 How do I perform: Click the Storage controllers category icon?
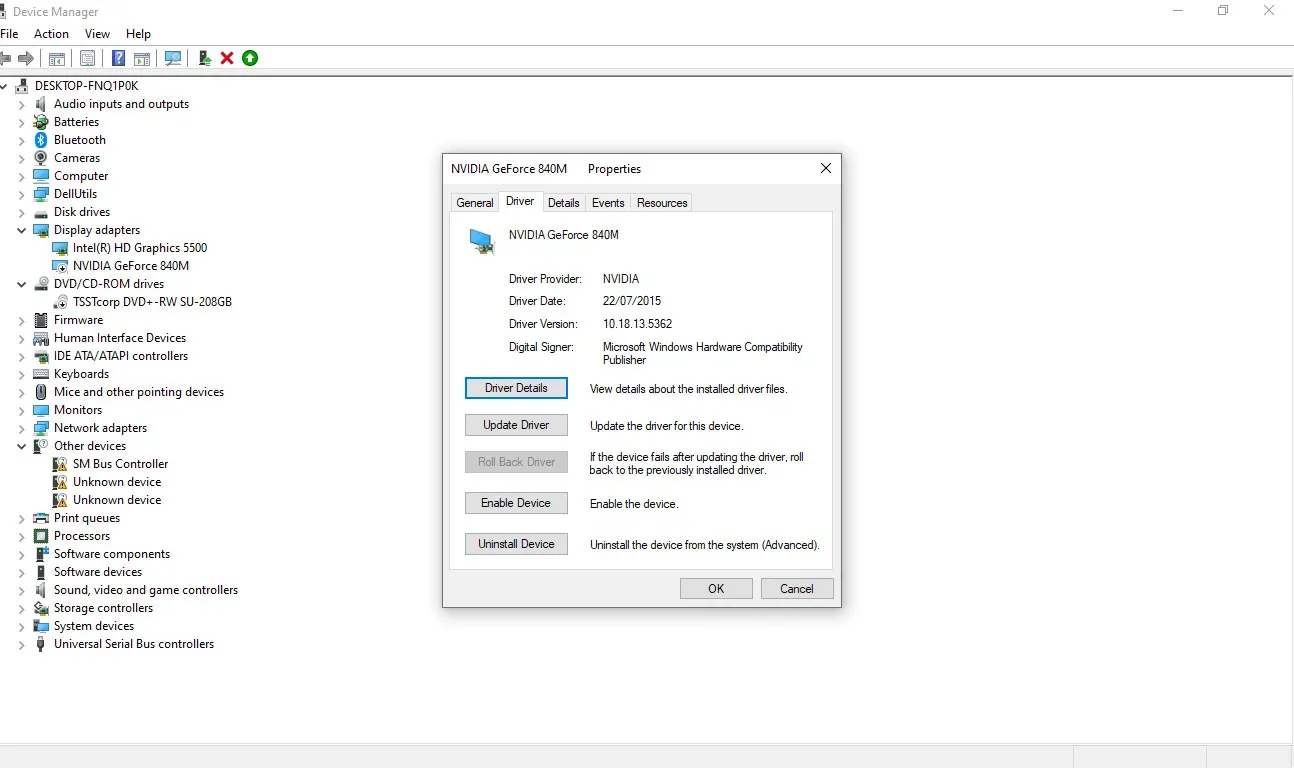41,608
